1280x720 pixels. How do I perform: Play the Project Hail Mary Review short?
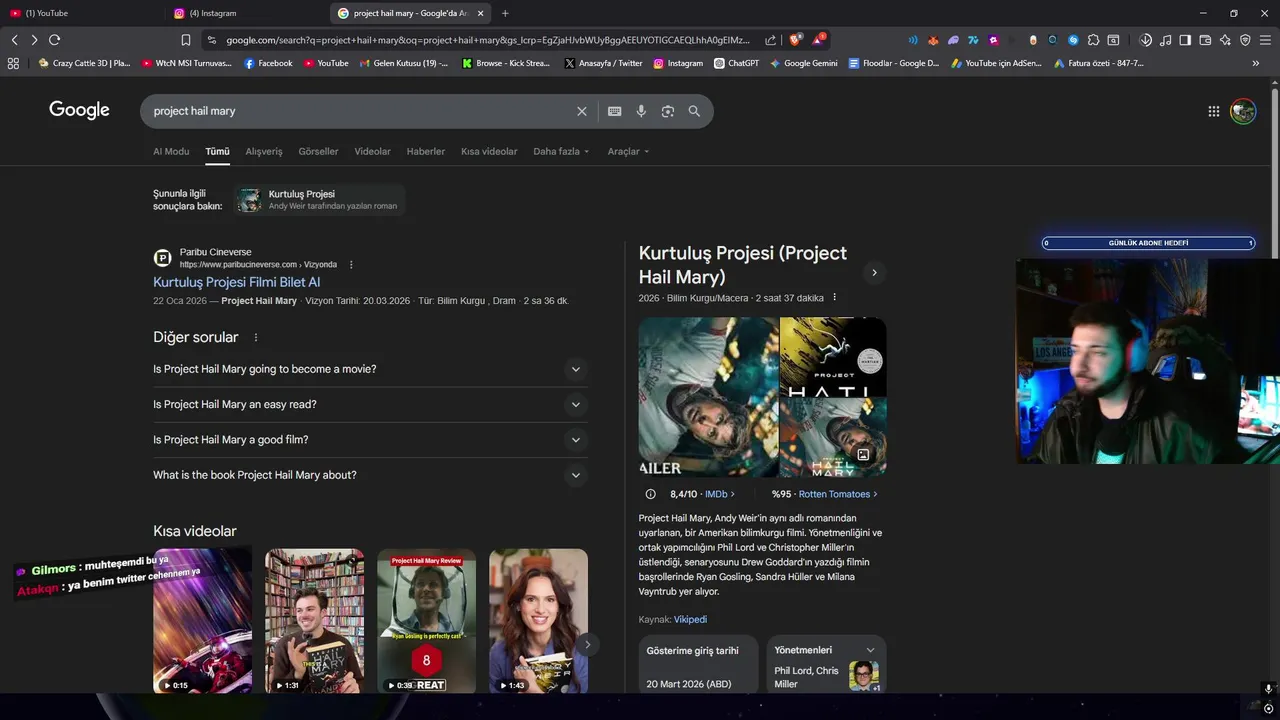pos(426,620)
